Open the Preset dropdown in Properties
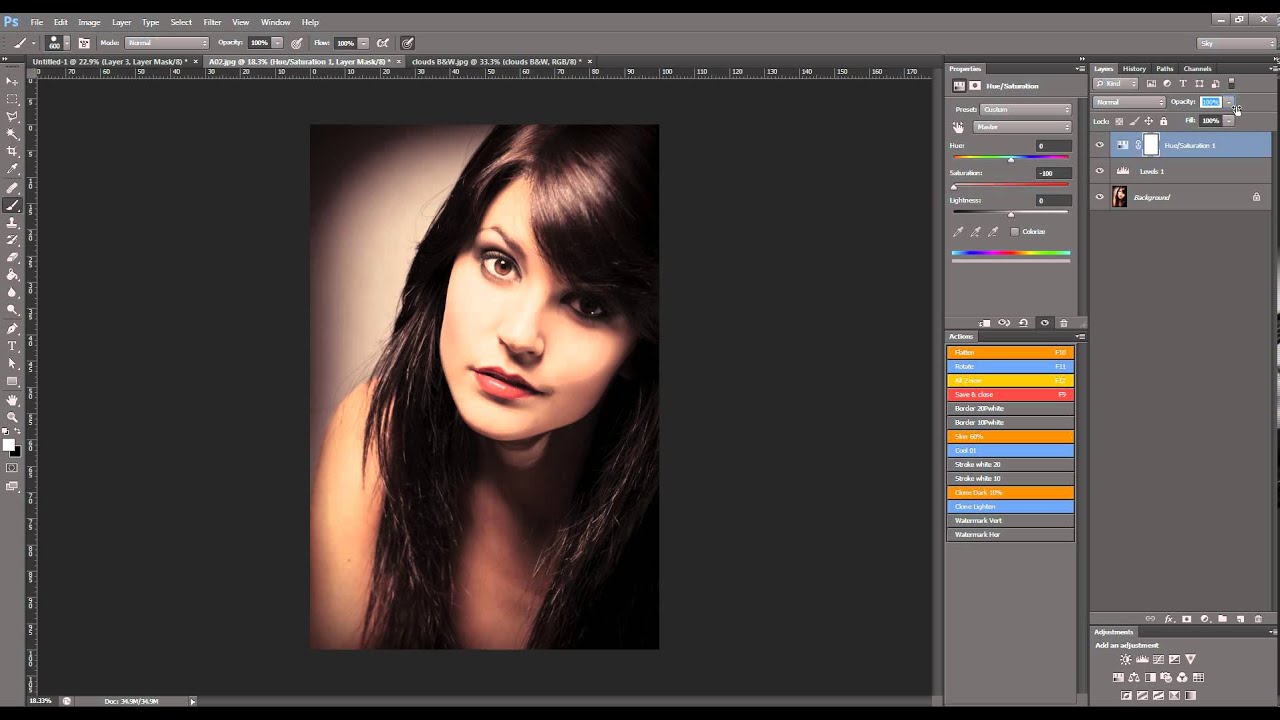The width and height of the screenshot is (1280, 720). [1025, 109]
